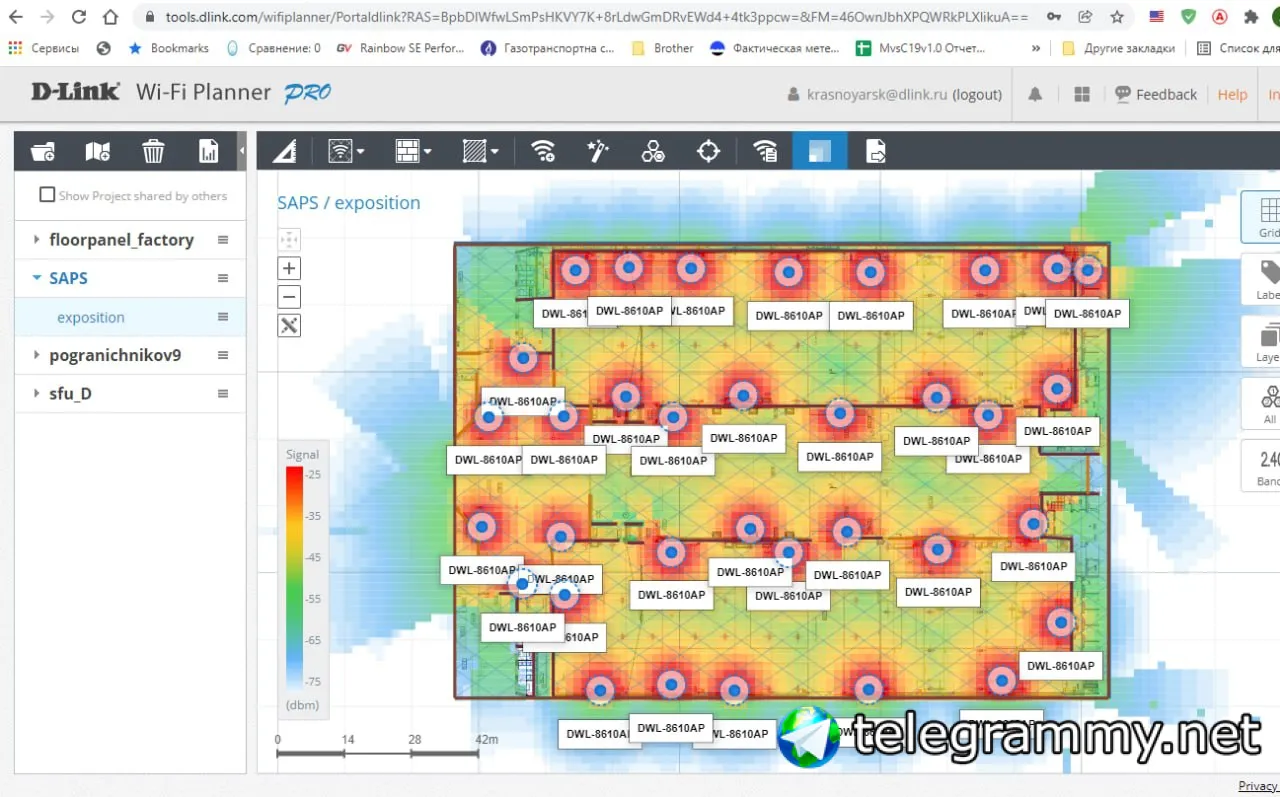Click the crossed-tools map button below zoom out
The height and width of the screenshot is (797, 1280).
pyautogui.click(x=289, y=325)
